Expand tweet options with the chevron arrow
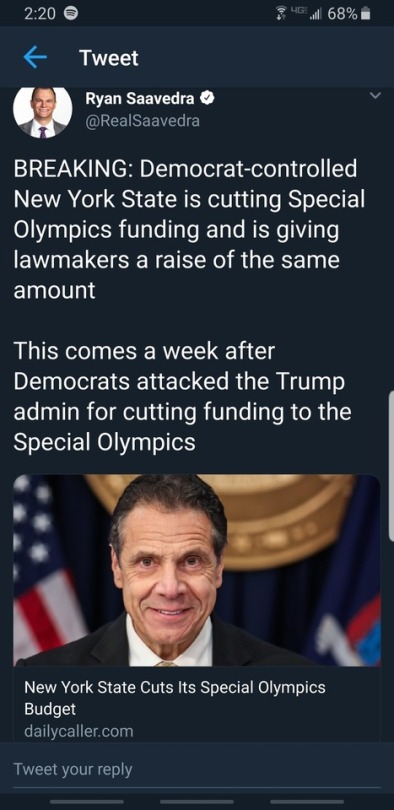The height and width of the screenshot is (810, 394). tap(375, 96)
